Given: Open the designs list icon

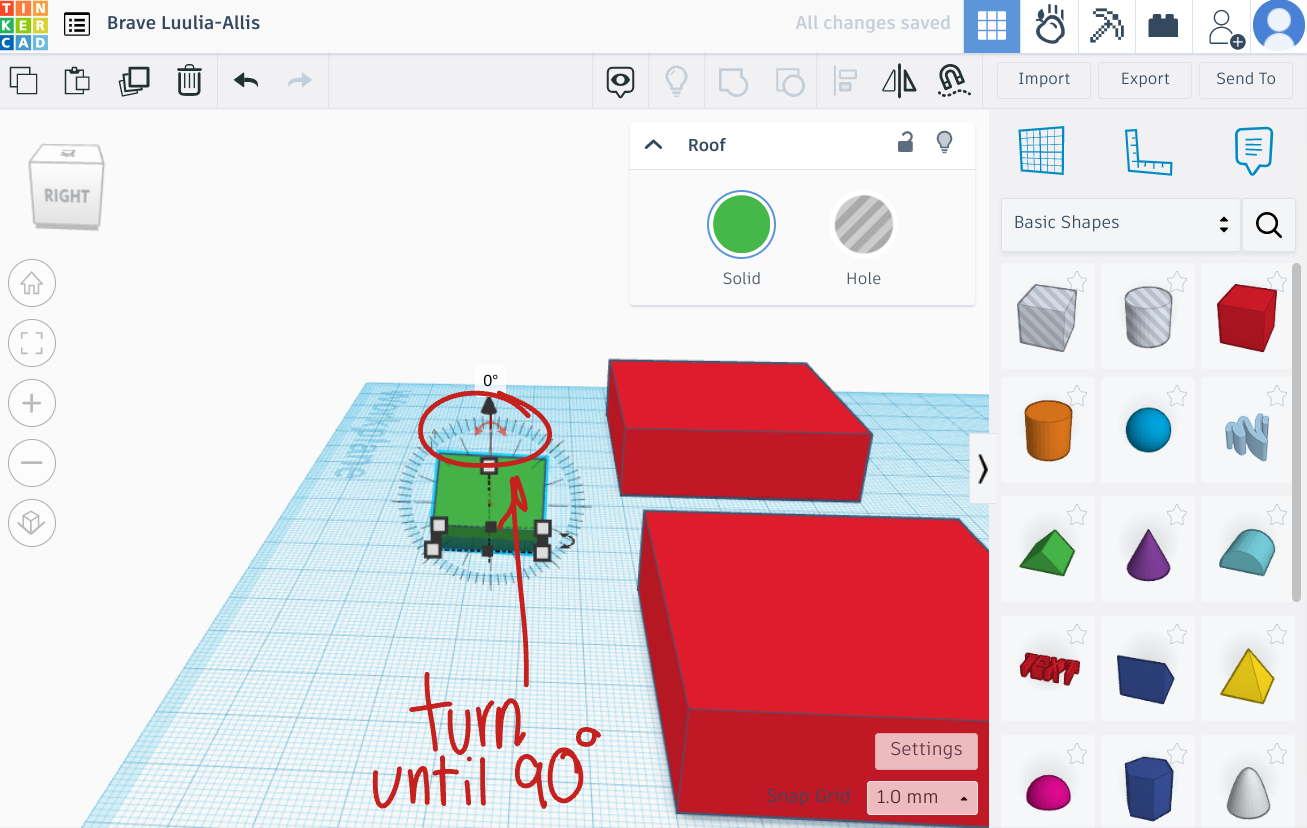Looking at the screenshot, I should click(77, 24).
